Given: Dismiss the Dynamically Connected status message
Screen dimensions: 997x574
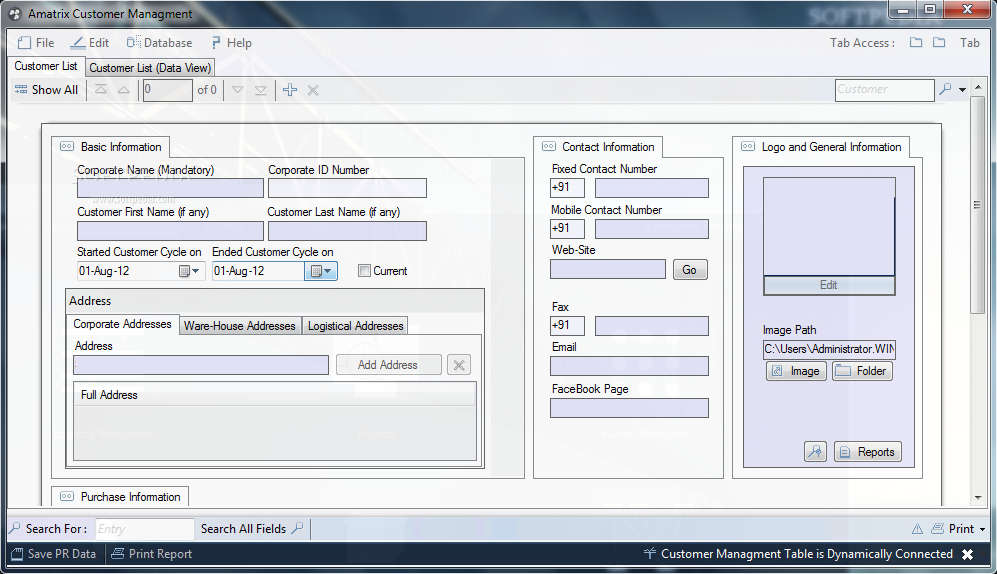Looking at the screenshot, I should (967, 554).
